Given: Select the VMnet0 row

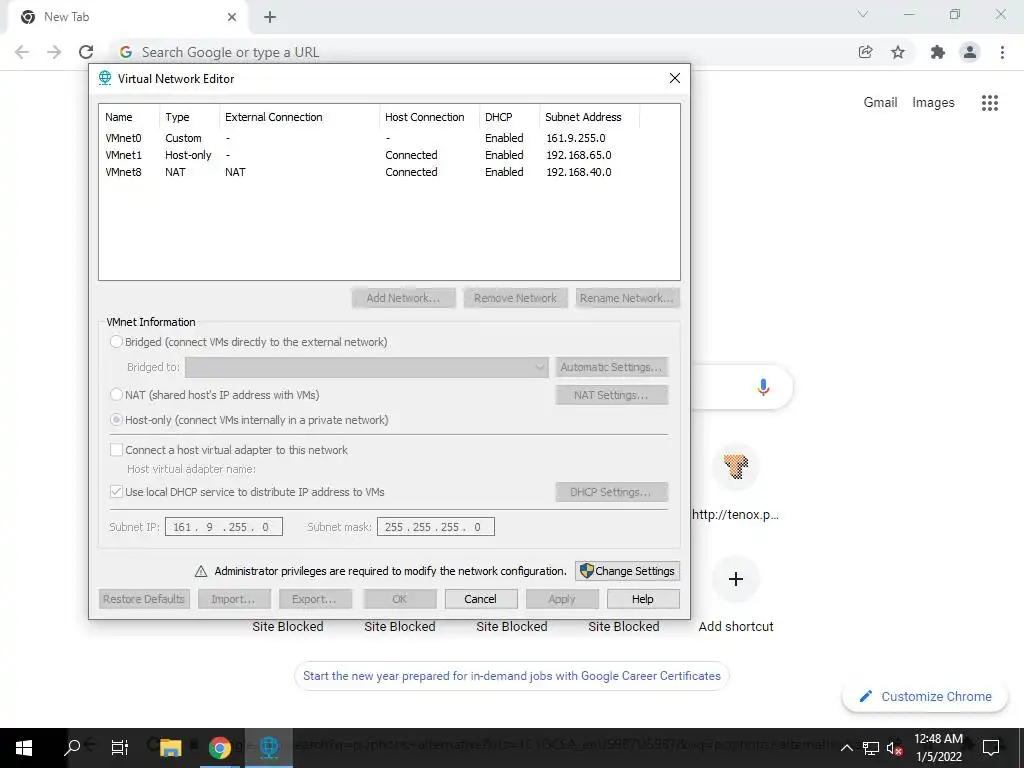Looking at the screenshot, I should pos(389,138).
